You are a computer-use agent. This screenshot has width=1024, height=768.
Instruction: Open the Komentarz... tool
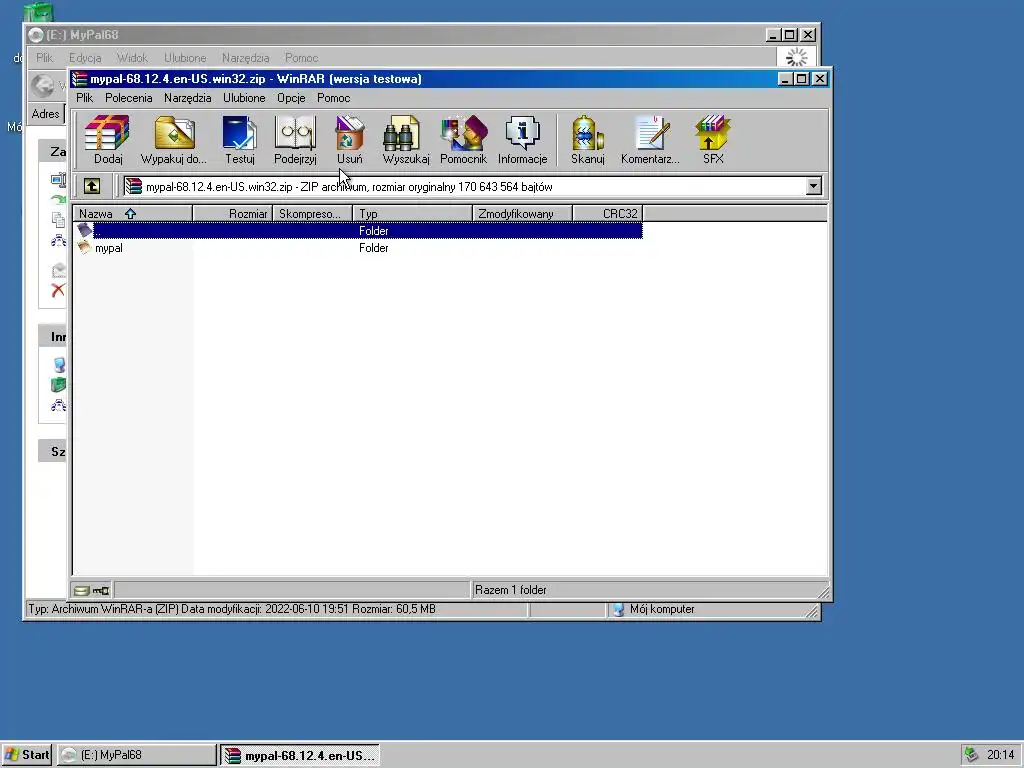[650, 139]
